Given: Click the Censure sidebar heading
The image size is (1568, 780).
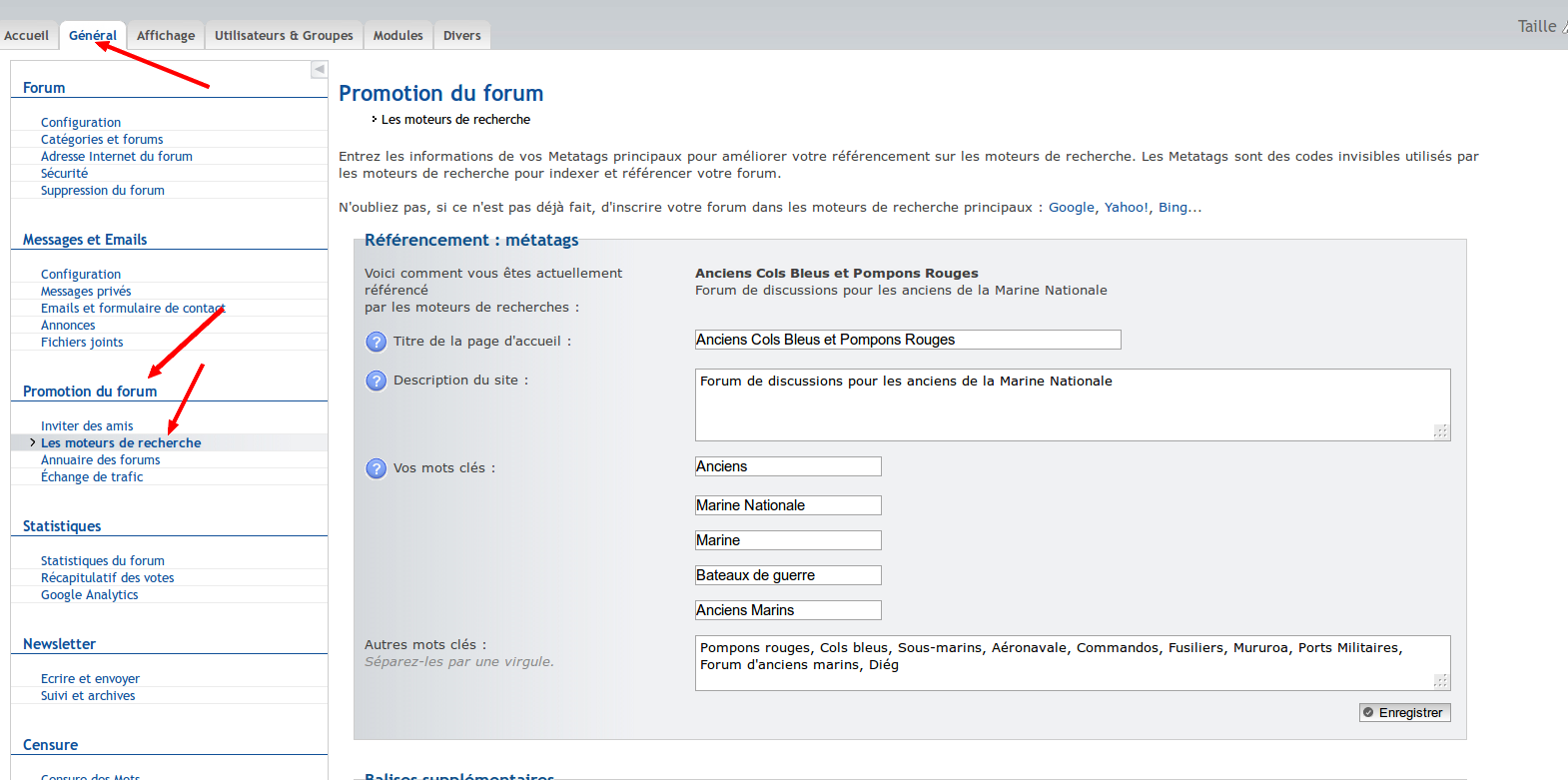Looking at the screenshot, I should [x=50, y=745].
